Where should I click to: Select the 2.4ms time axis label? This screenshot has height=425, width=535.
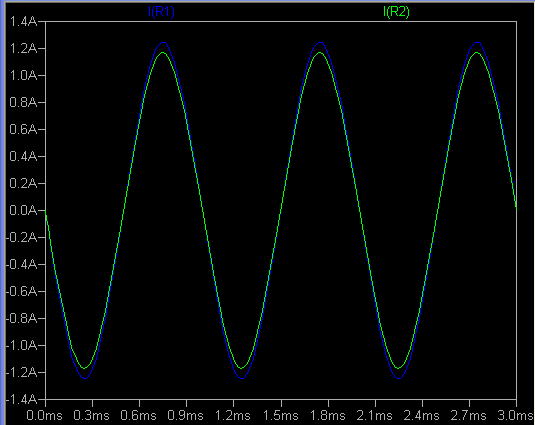pos(422,415)
